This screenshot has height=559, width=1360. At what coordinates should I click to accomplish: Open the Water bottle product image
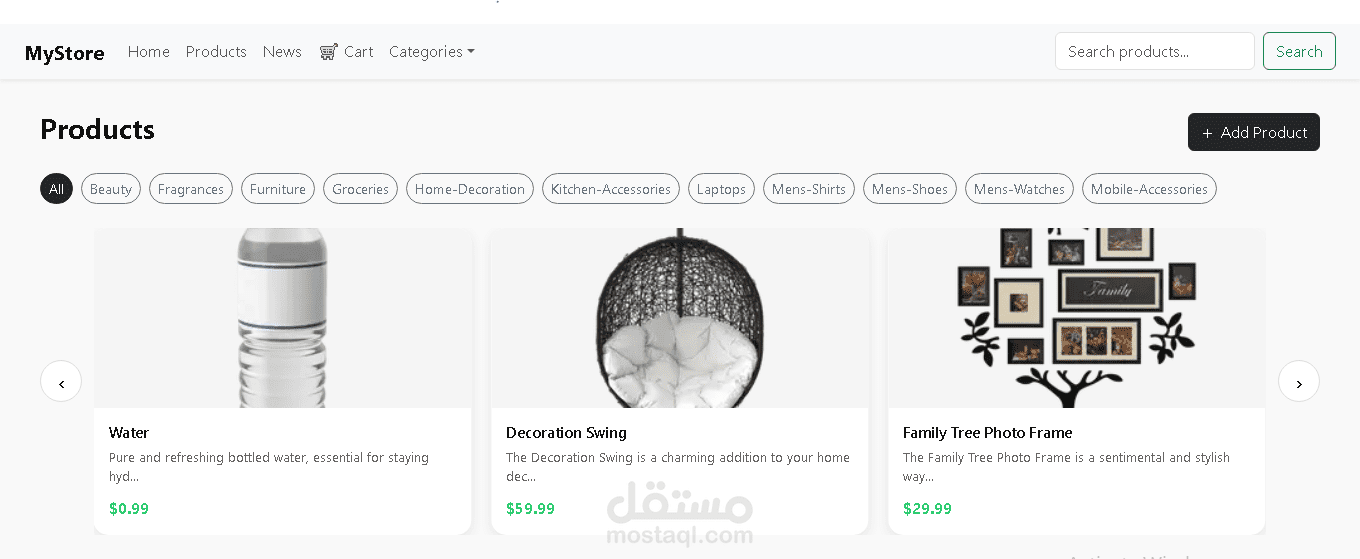283,318
